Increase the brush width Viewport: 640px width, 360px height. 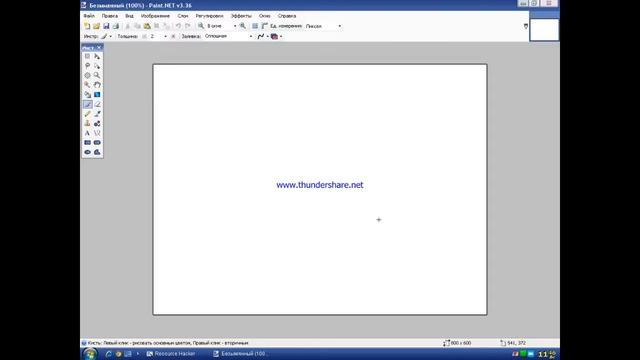point(173,36)
